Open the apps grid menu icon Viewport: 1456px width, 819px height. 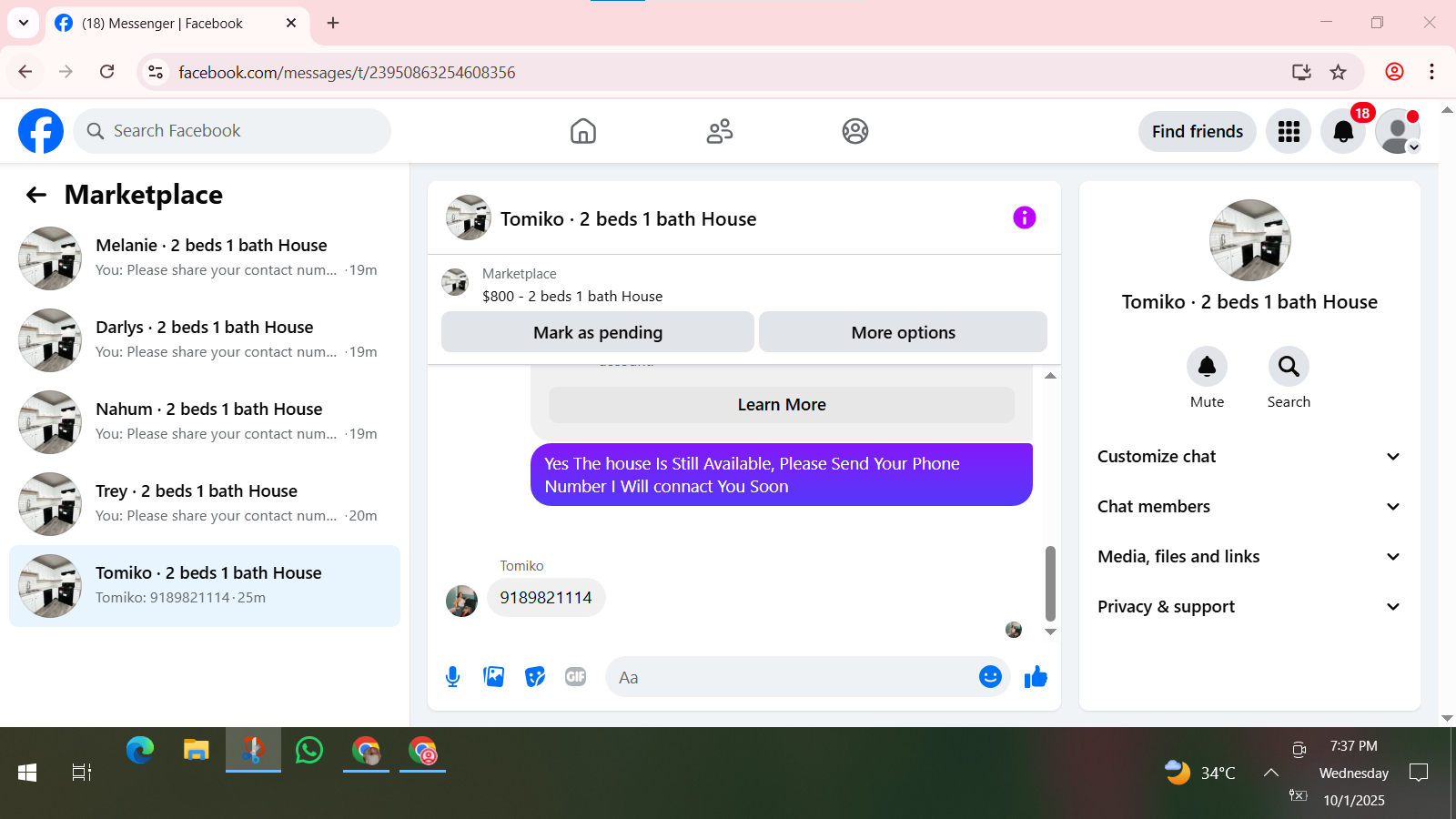1289,131
